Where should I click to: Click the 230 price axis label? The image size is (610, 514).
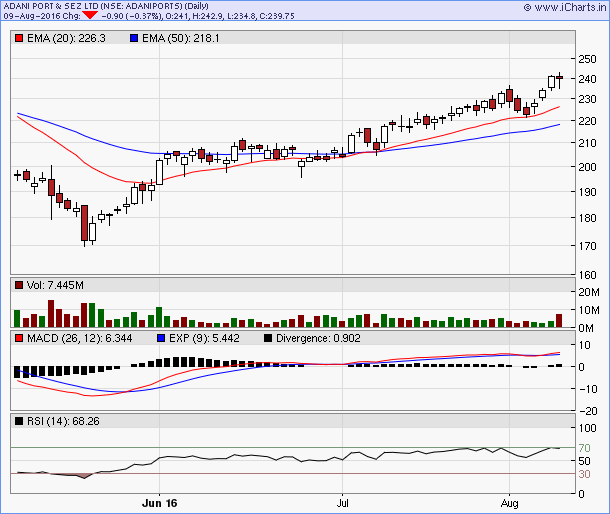(x=587, y=99)
